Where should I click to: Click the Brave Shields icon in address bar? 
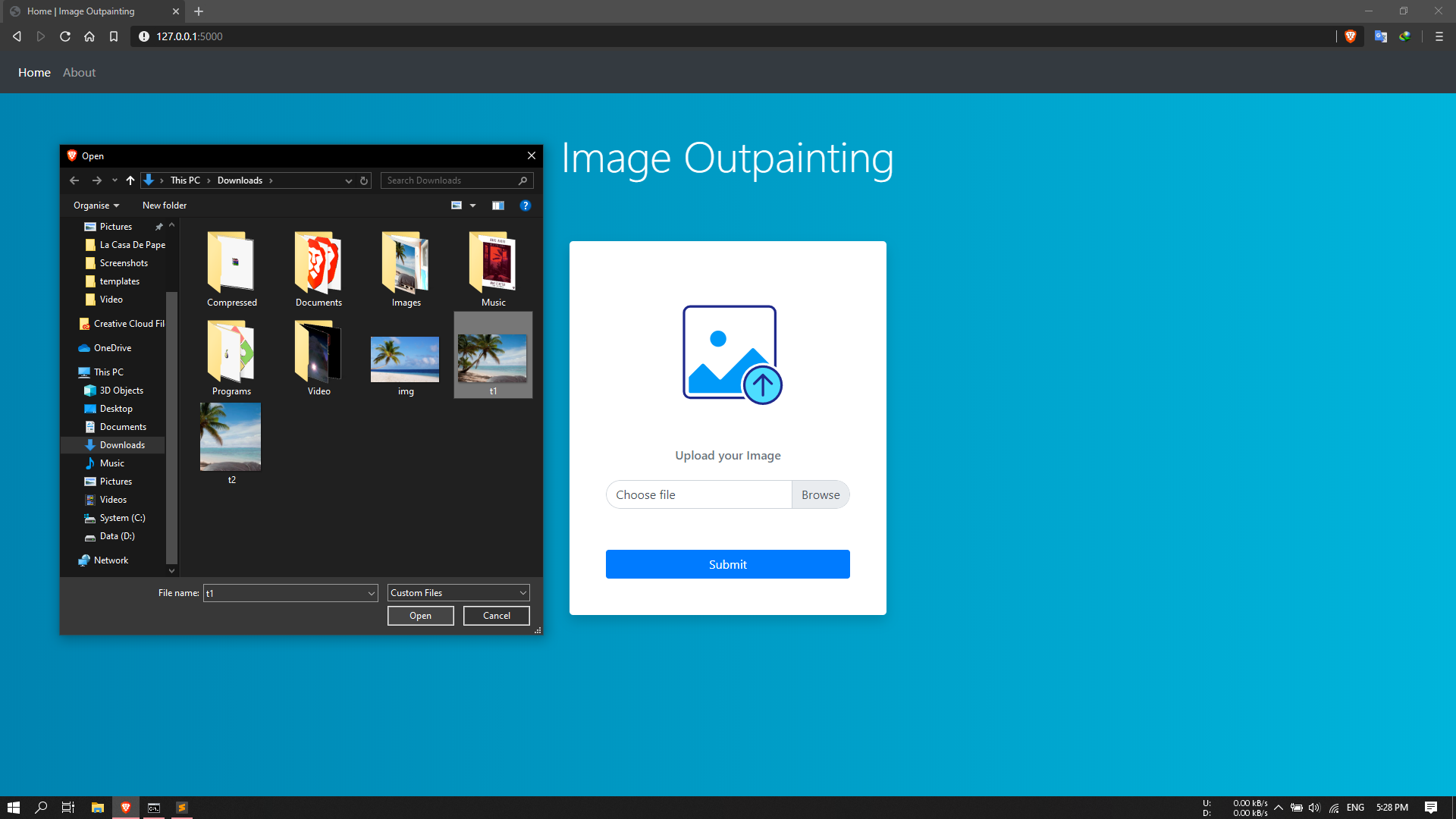(1350, 36)
